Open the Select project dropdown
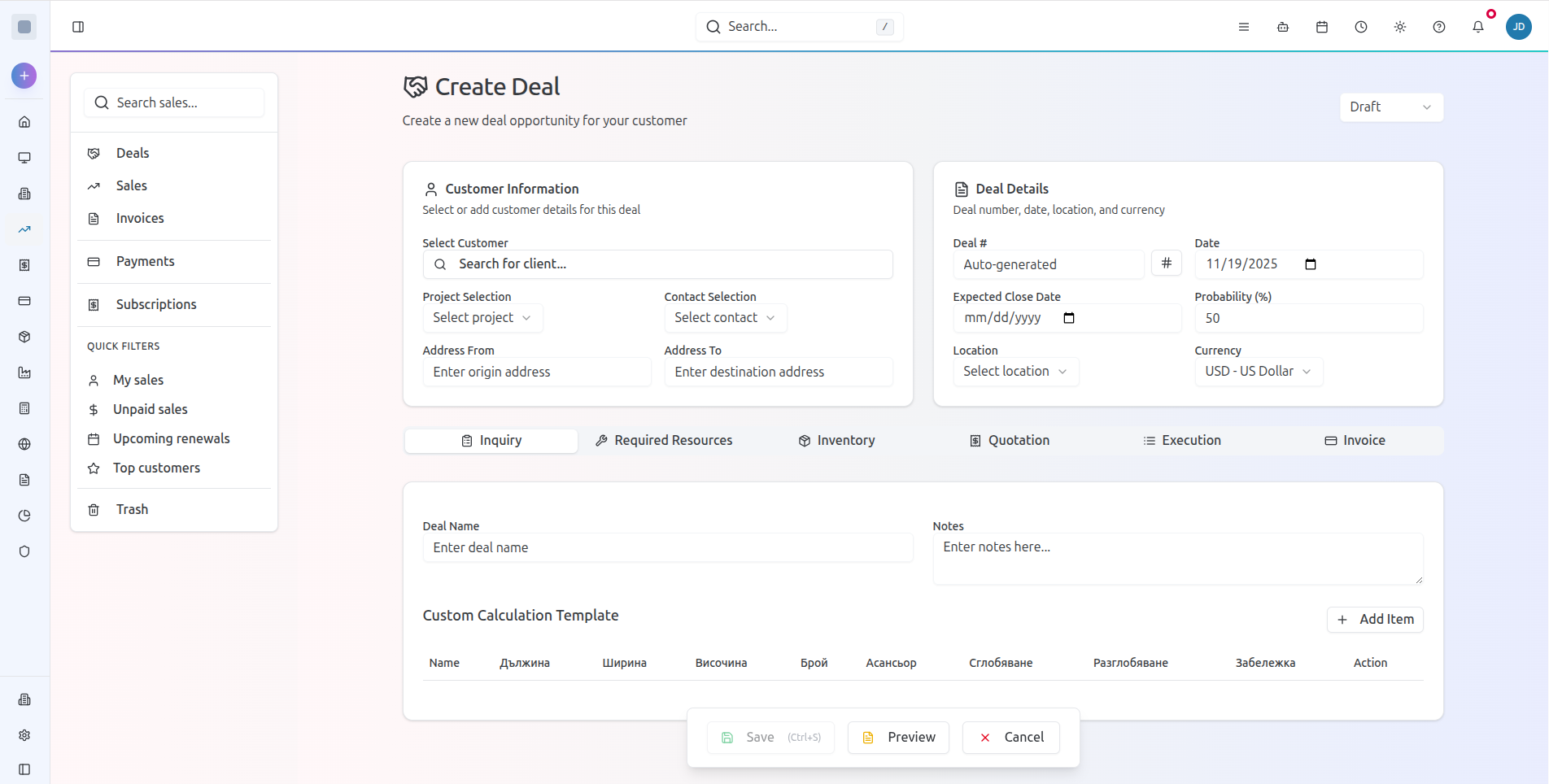The height and width of the screenshot is (784, 1549). pyautogui.click(x=482, y=318)
